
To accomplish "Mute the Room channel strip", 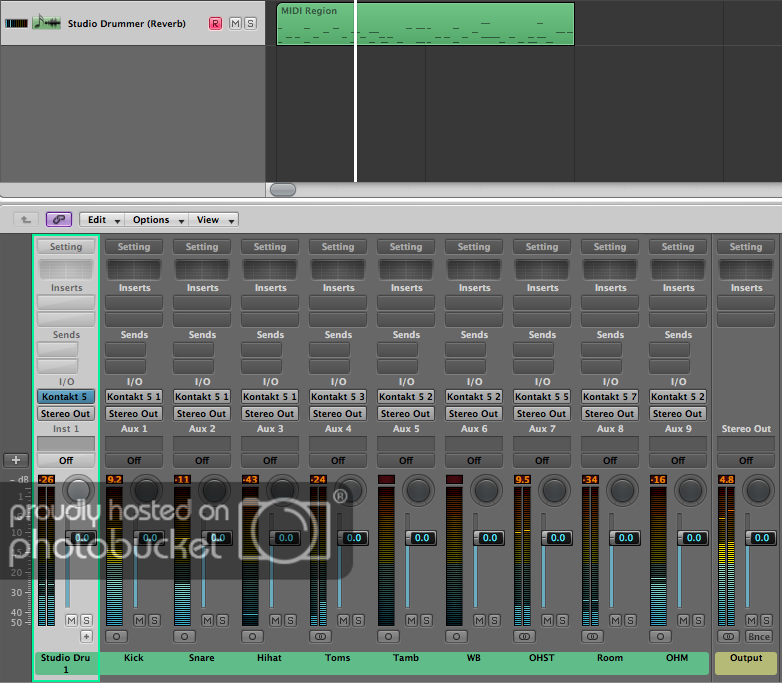I will coord(615,620).
